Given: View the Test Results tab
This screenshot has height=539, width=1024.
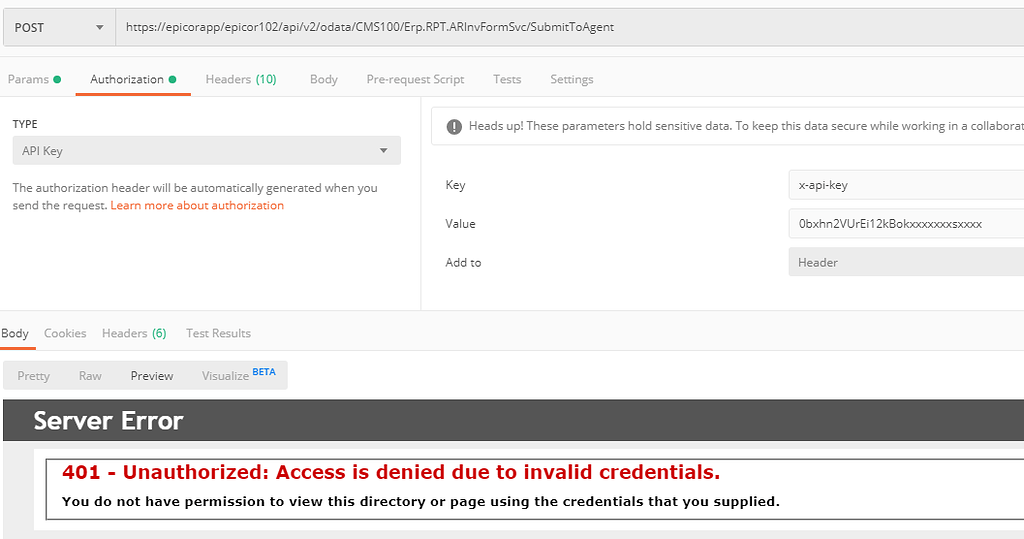Looking at the screenshot, I should point(218,333).
